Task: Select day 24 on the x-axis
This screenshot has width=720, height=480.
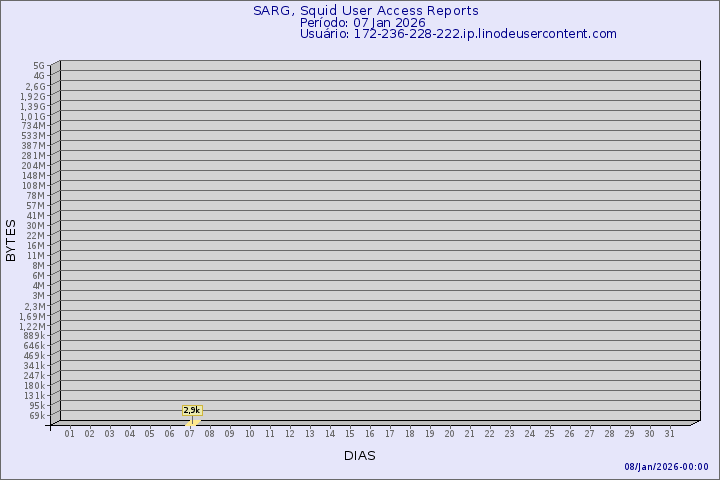Action: (529, 433)
